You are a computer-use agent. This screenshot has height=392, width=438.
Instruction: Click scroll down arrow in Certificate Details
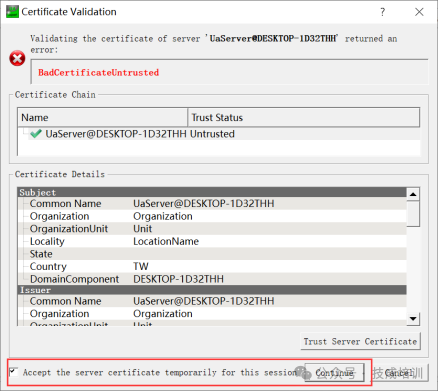[x=413, y=319]
